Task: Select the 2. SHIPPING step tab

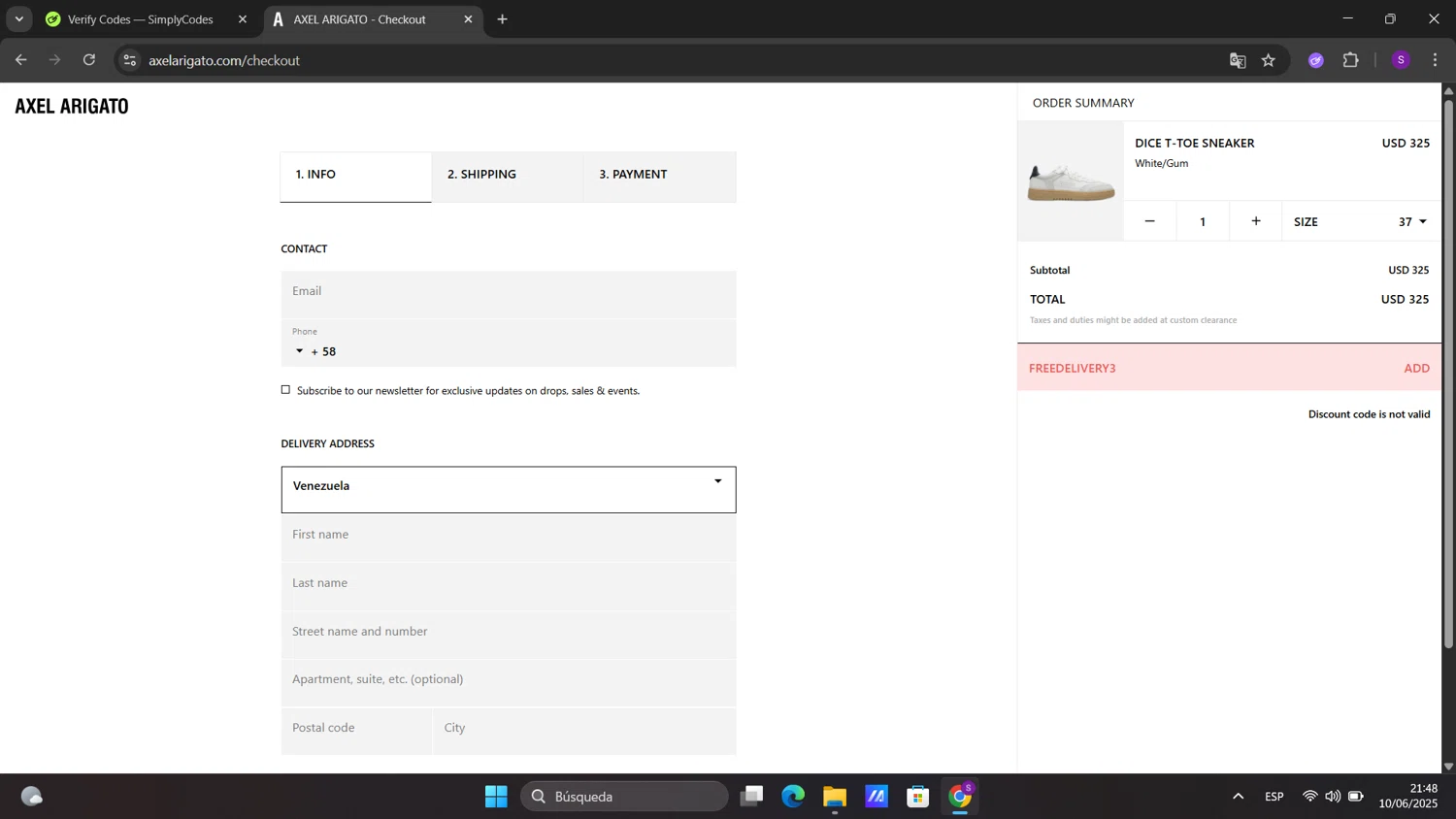Action: tap(507, 177)
